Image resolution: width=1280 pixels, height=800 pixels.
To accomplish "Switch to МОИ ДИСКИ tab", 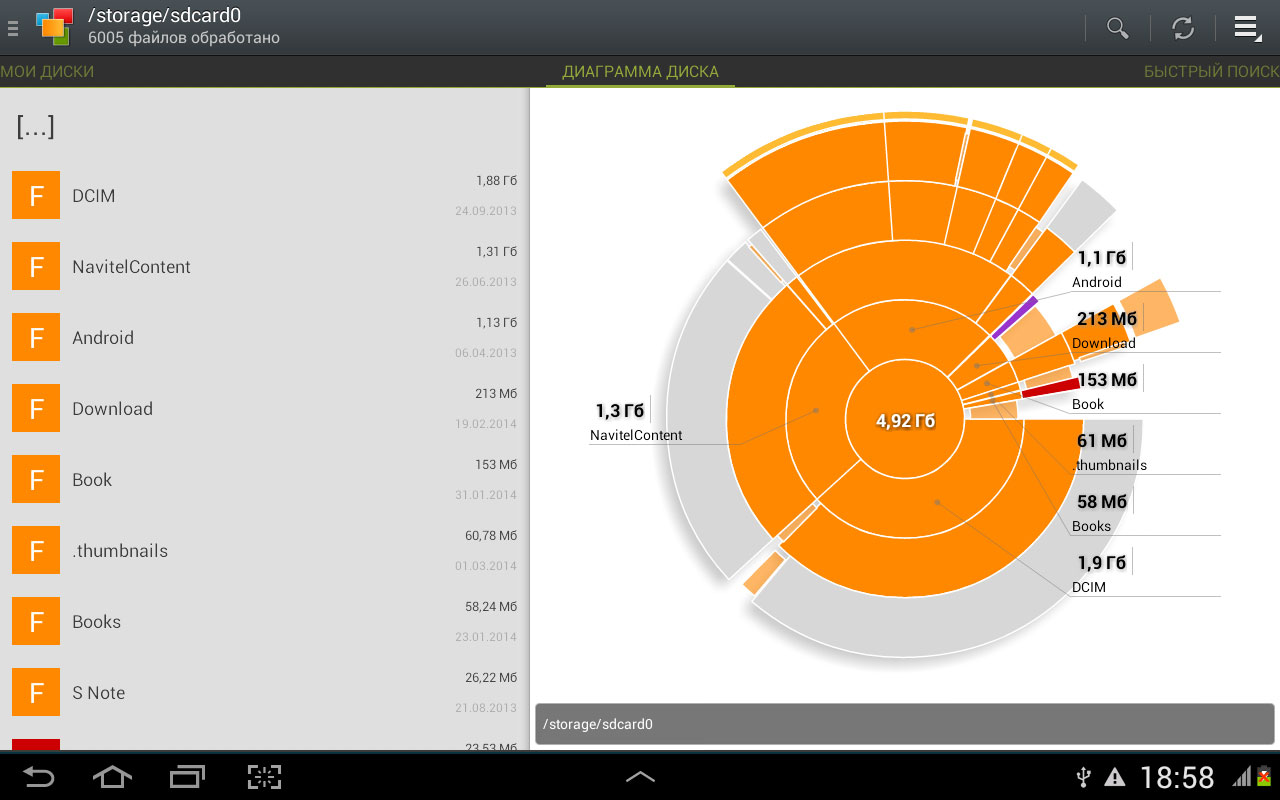I will click(x=47, y=72).
